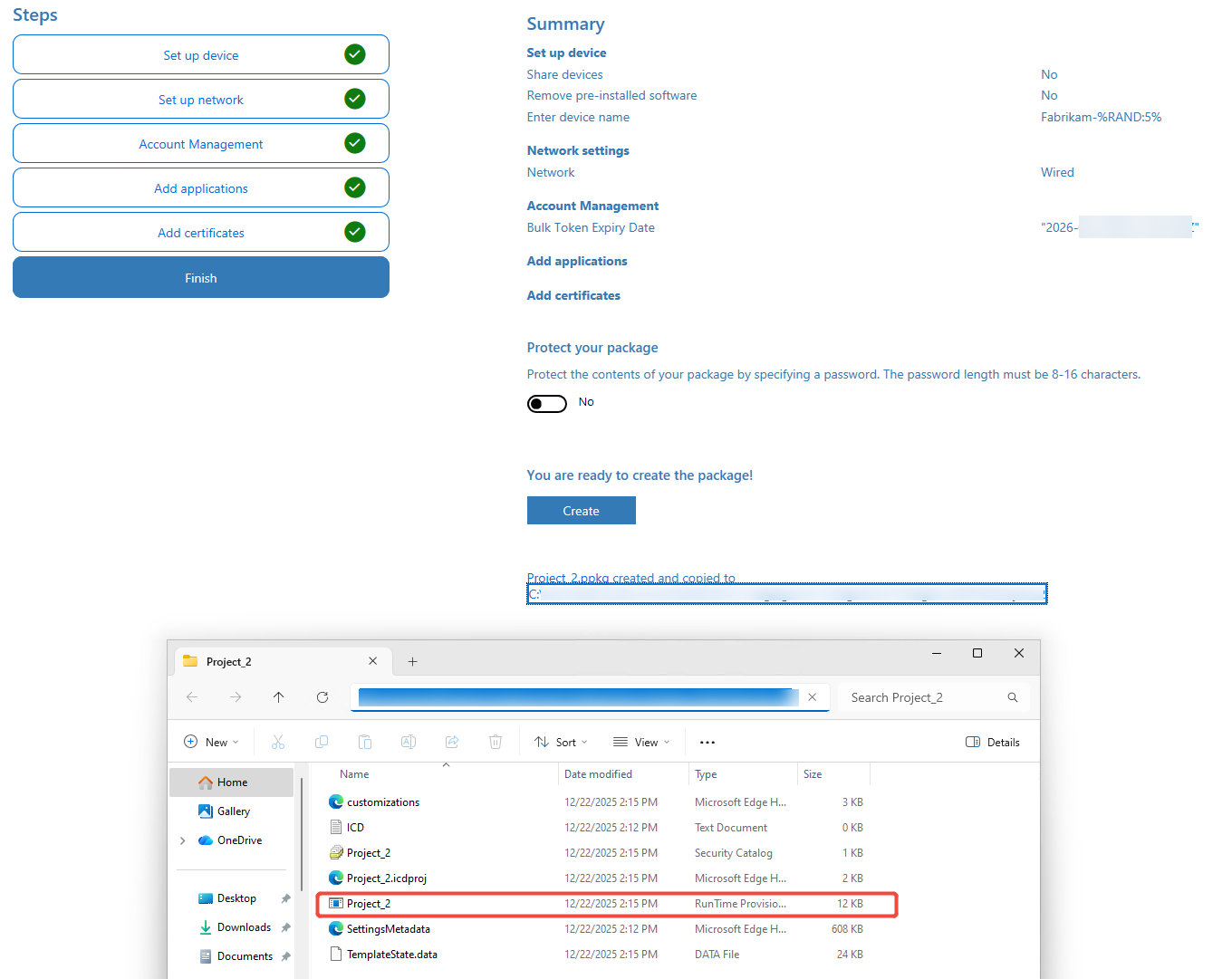The height and width of the screenshot is (979, 1232).
Task: Click green checkmark on Add applications
Action: (x=355, y=187)
